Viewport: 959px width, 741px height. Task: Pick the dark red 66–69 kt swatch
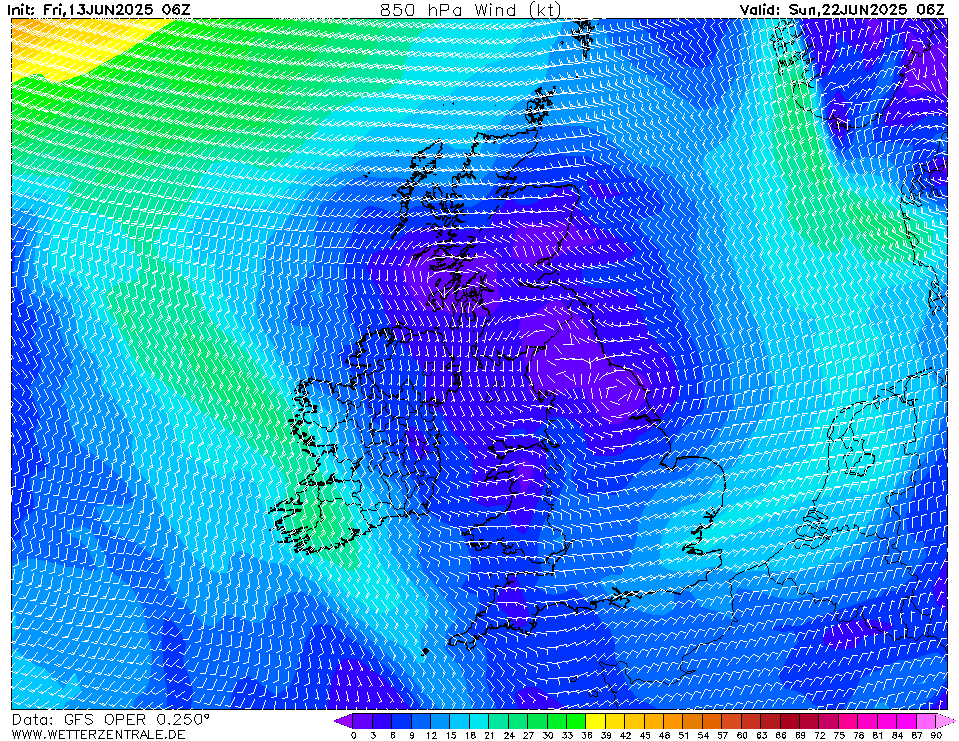(791, 721)
